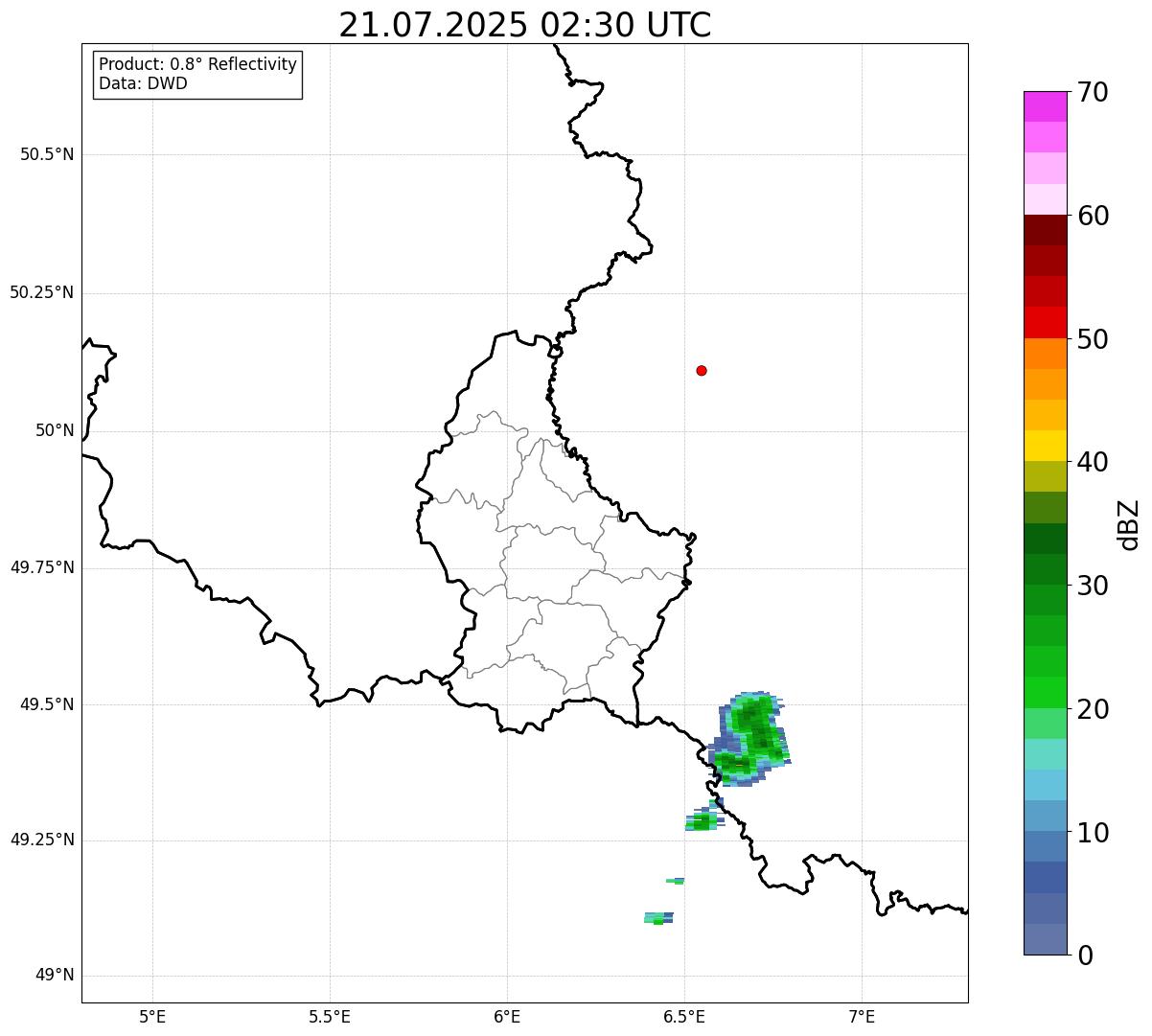Click the light green colorbar swatch below 20

tap(1045, 724)
